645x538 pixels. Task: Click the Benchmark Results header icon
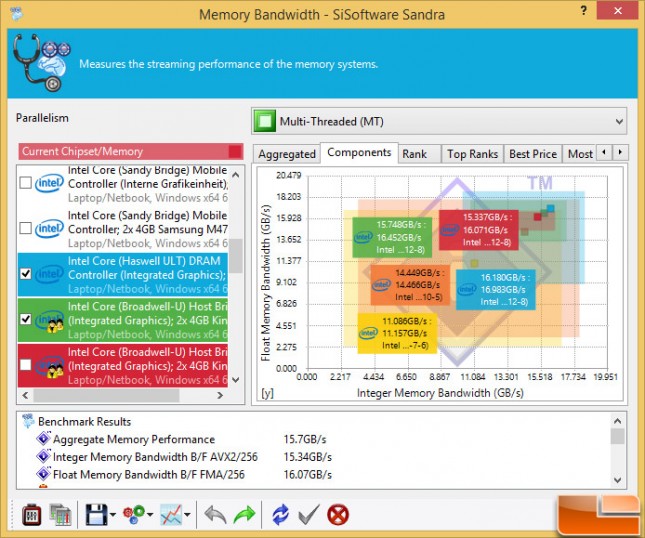pyautogui.click(x=28, y=421)
